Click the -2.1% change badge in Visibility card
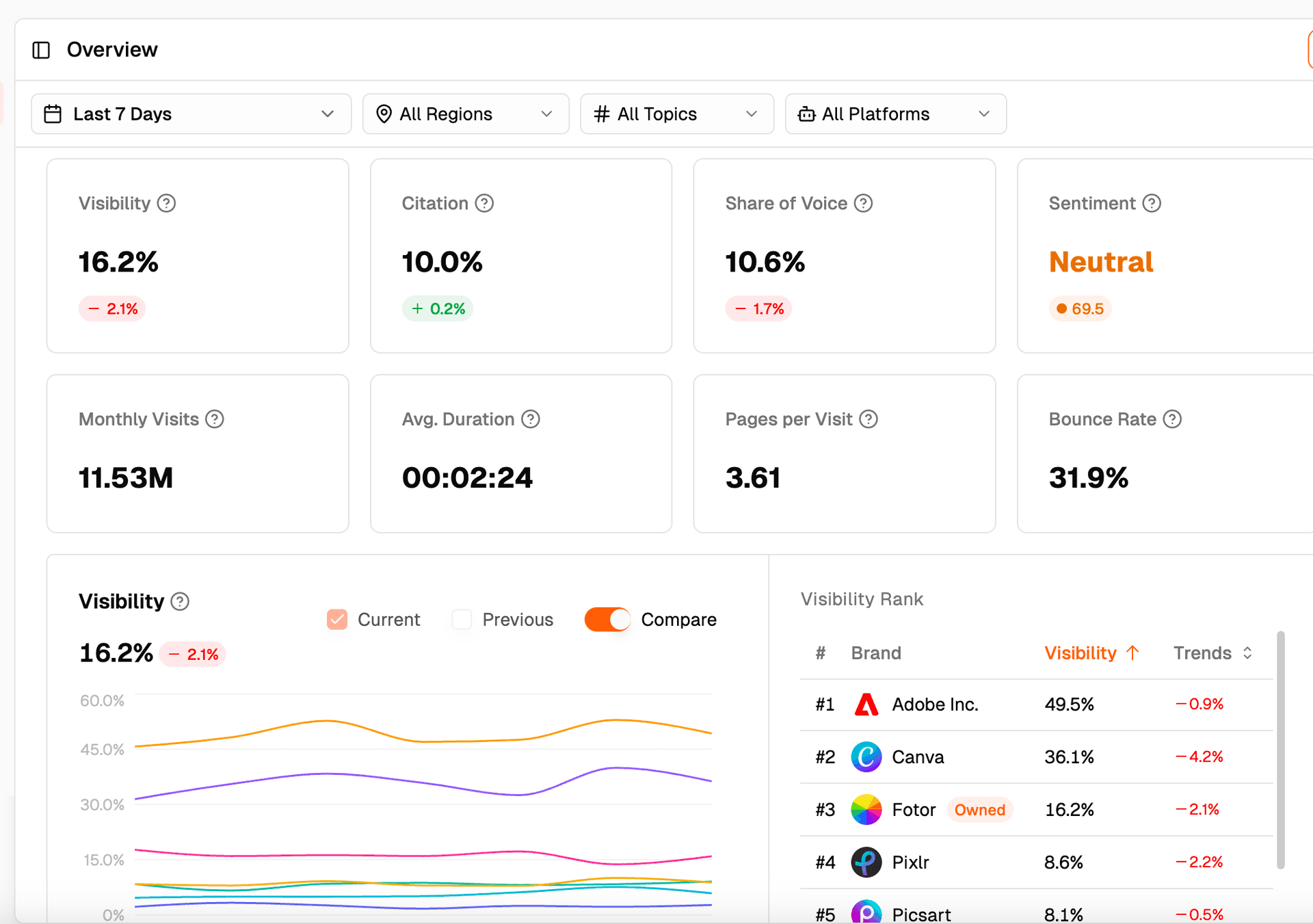Image resolution: width=1313 pixels, height=924 pixels. click(x=112, y=308)
